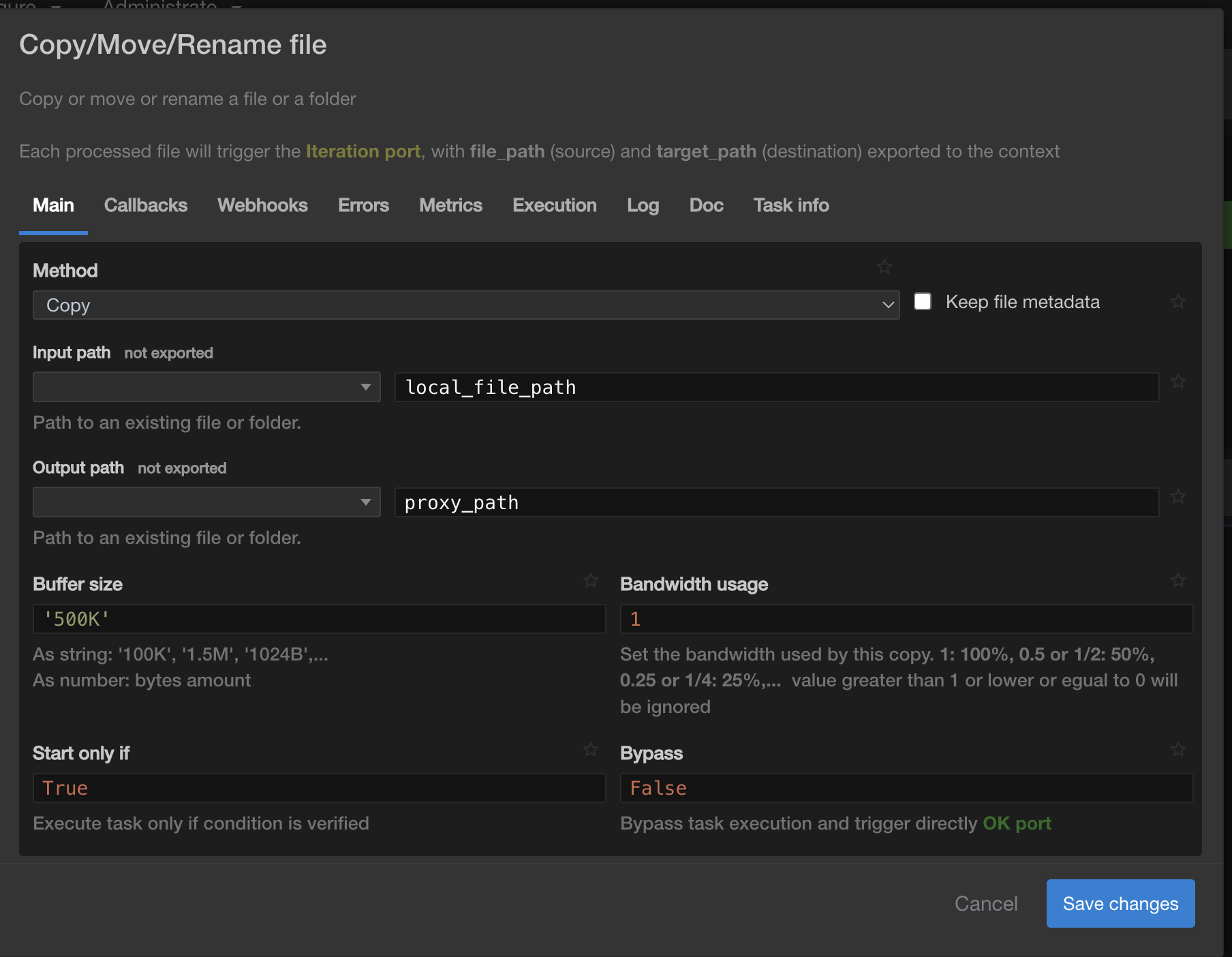The width and height of the screenshot is (1232, 957).
Task: Focus the Buffer size '500K' field
Action: tap(319, 619)
